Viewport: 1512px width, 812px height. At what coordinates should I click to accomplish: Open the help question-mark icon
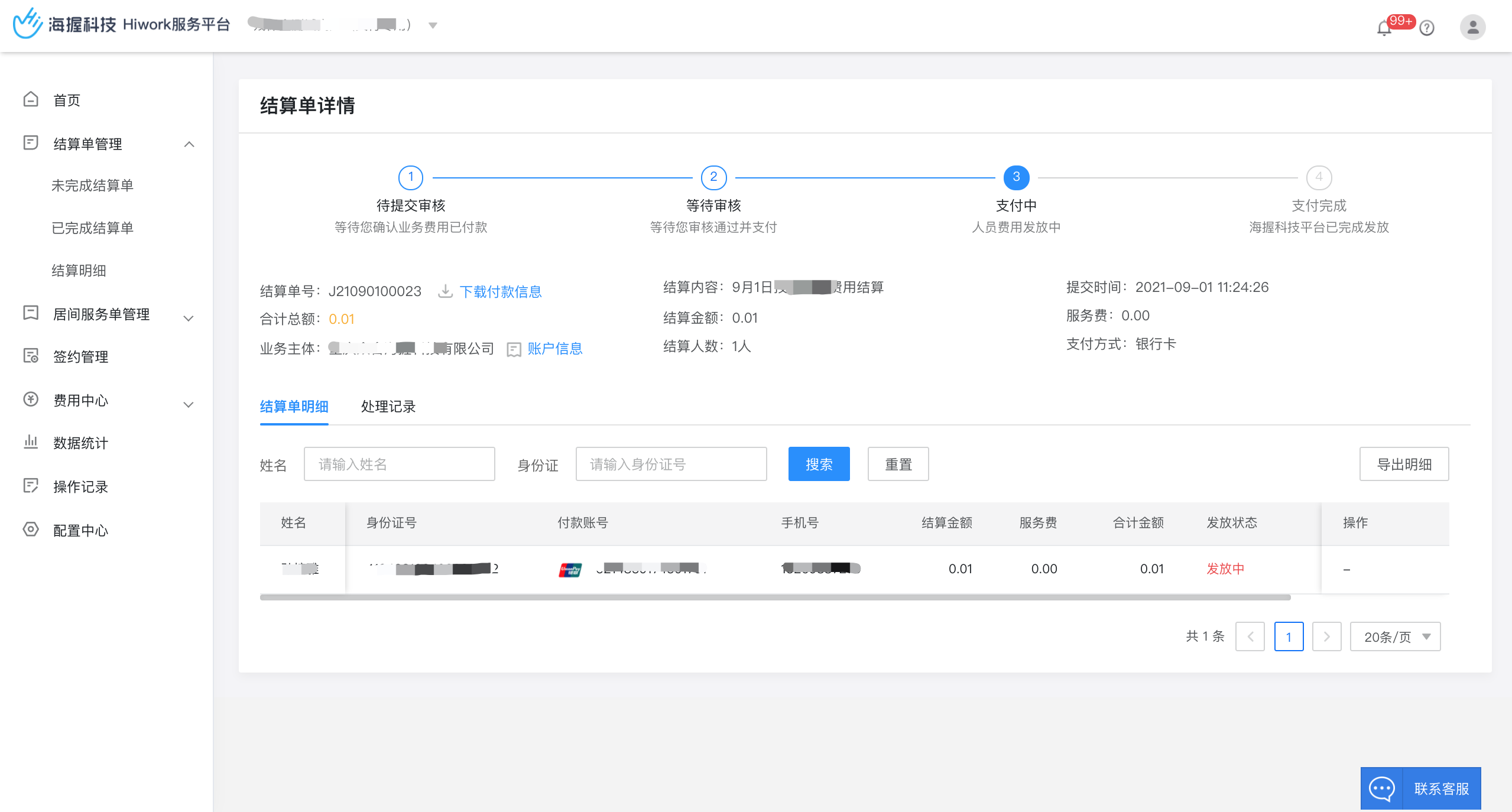coord(1426,28)
